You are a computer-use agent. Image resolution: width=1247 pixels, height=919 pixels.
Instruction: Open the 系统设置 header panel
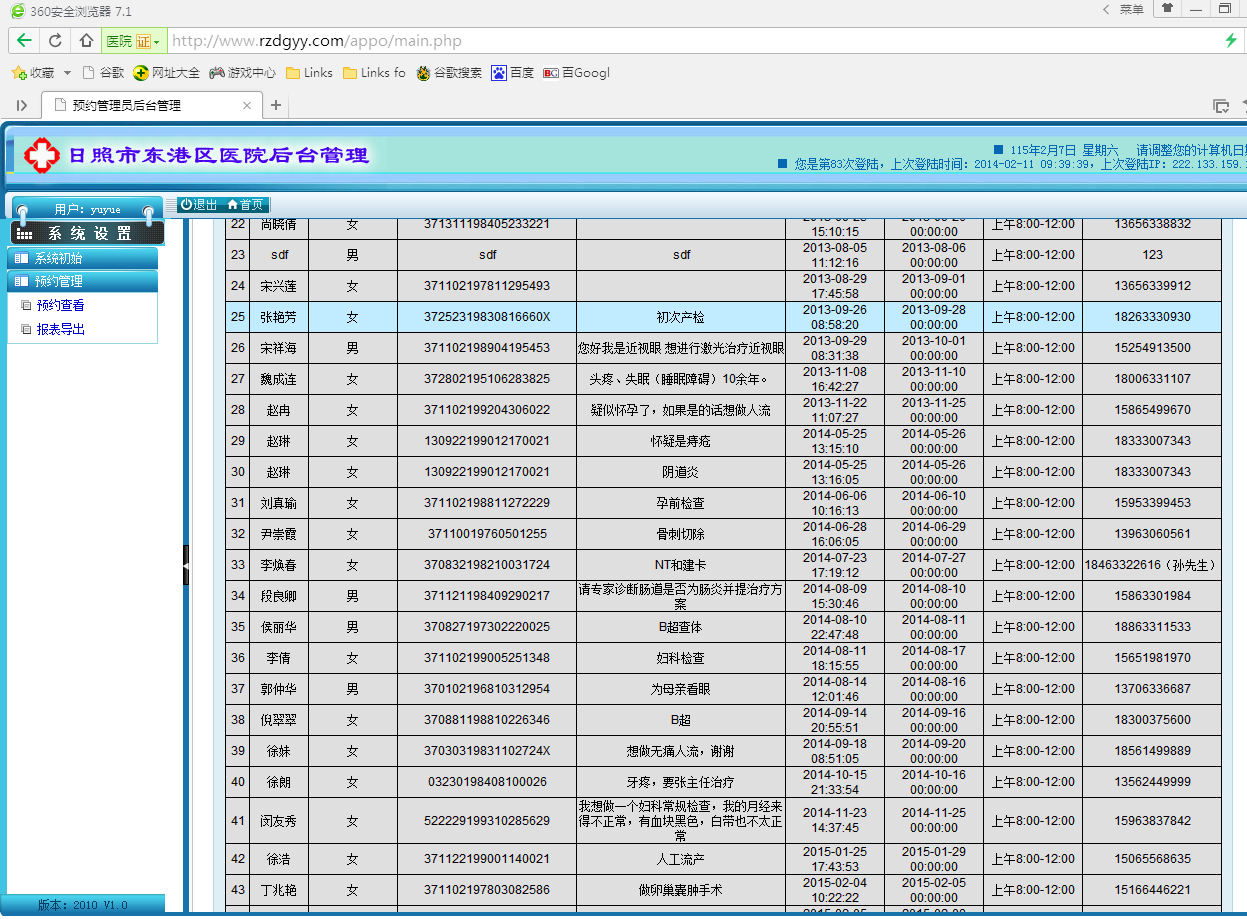tap(87, 233)
